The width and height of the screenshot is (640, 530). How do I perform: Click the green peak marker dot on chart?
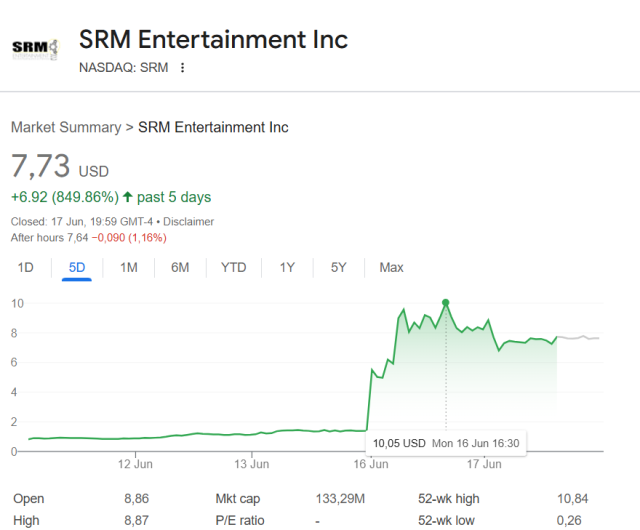pos(446,303)
